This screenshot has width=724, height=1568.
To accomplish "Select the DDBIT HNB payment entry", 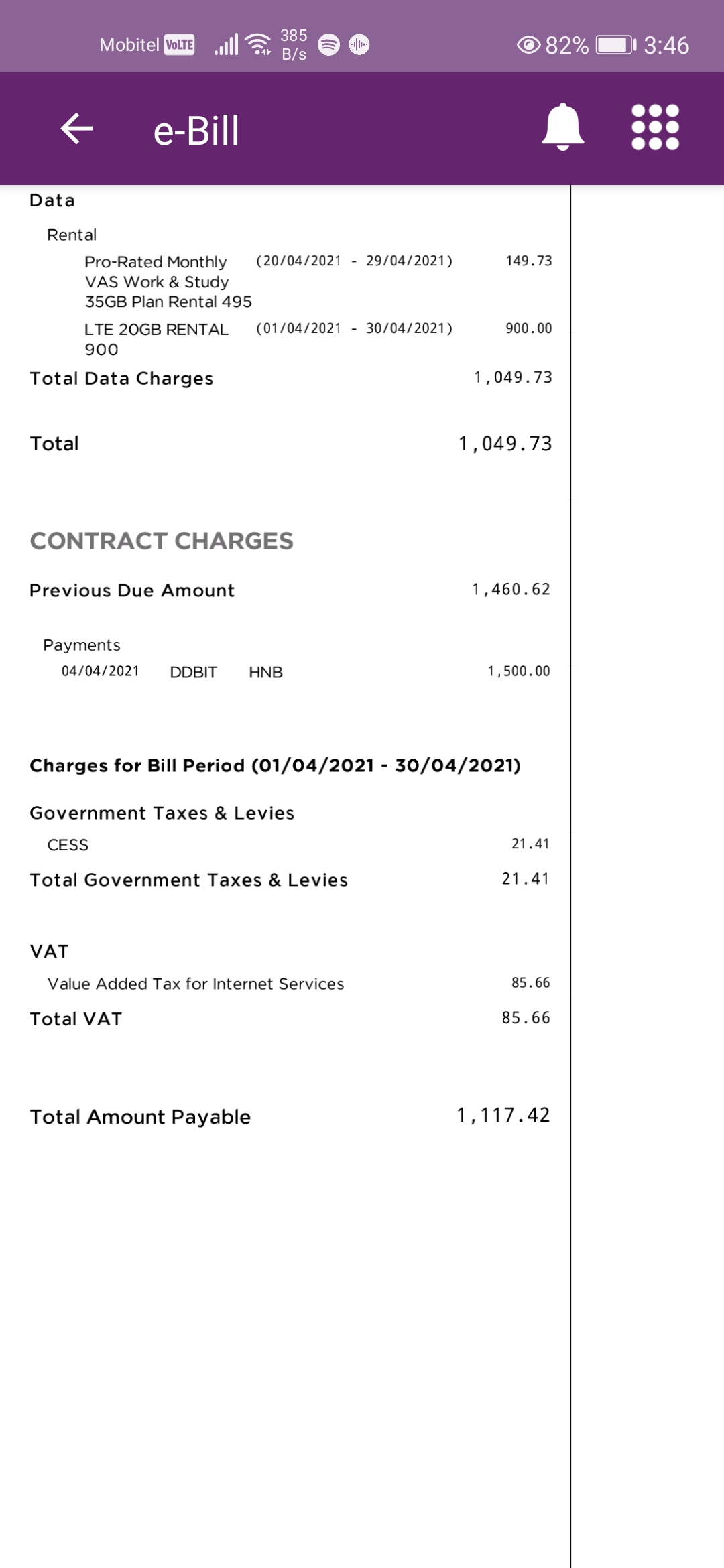I will click(306, 671).
